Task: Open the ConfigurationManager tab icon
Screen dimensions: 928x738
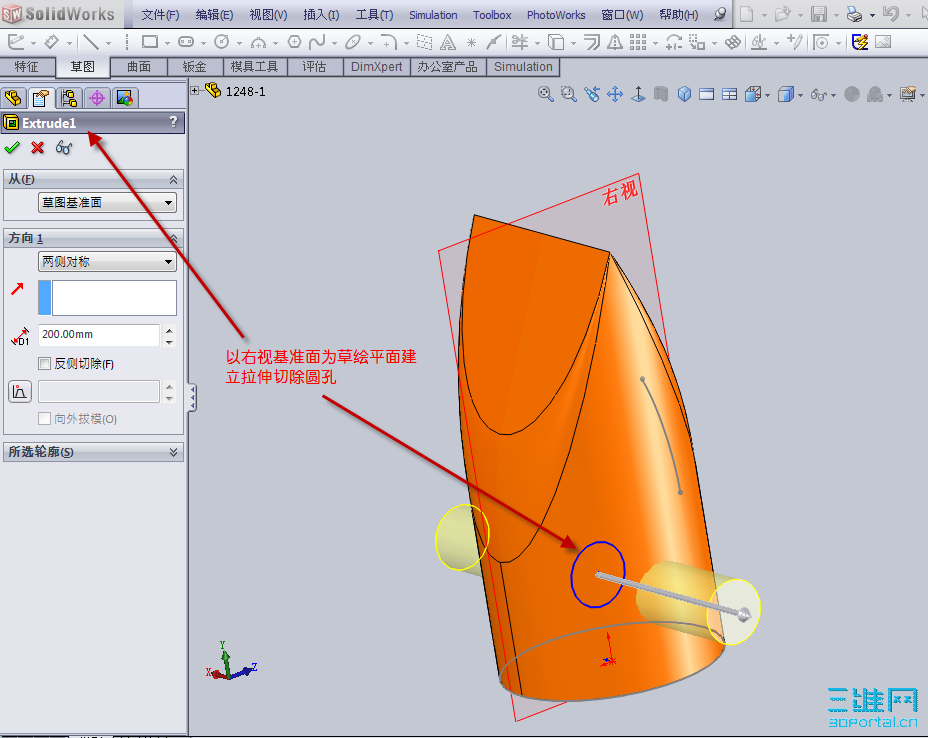Action: coord(69,98)
